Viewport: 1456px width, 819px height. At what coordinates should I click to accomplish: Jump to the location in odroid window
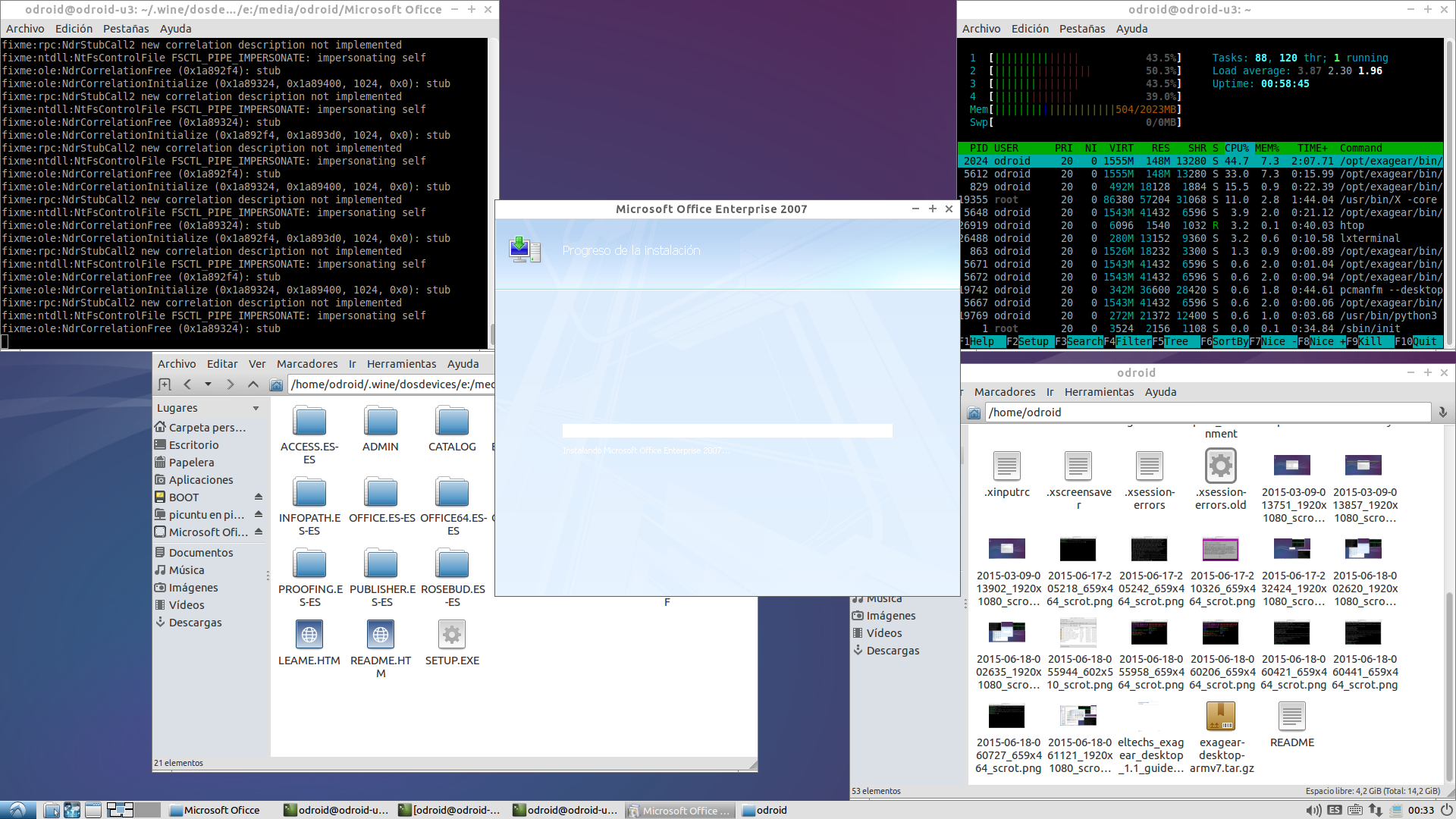[1442, 413]
